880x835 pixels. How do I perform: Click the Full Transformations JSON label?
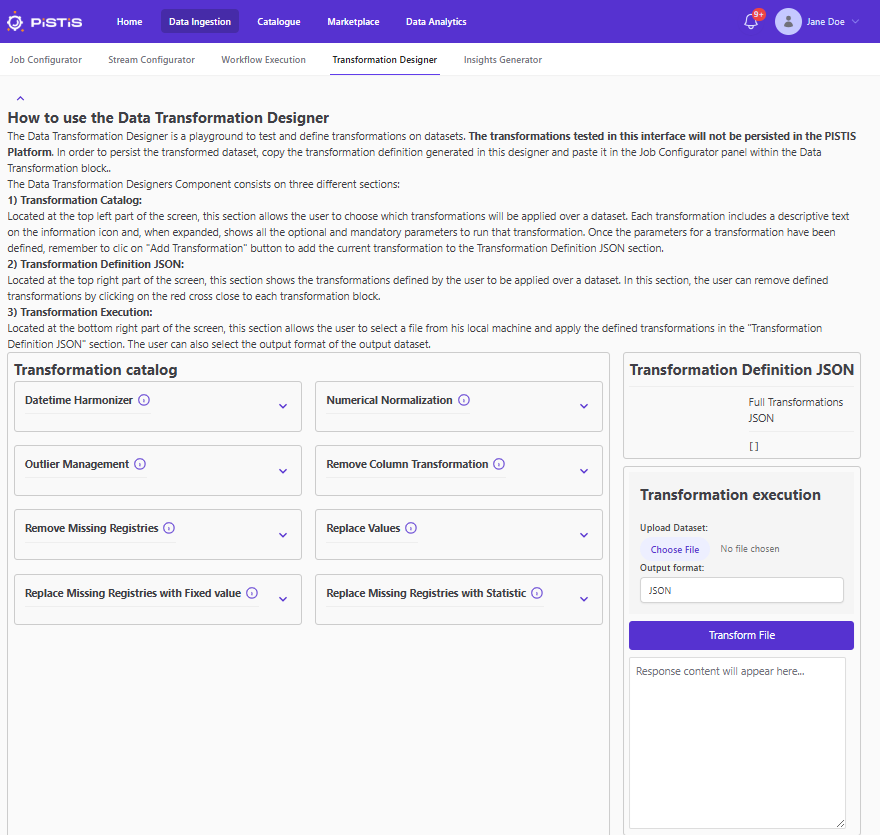[795, 410]
